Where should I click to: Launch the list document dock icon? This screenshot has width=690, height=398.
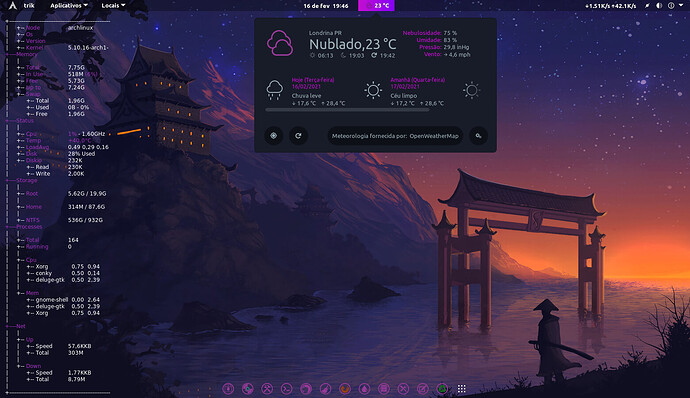pyautogui.click(x=384, y=389)
